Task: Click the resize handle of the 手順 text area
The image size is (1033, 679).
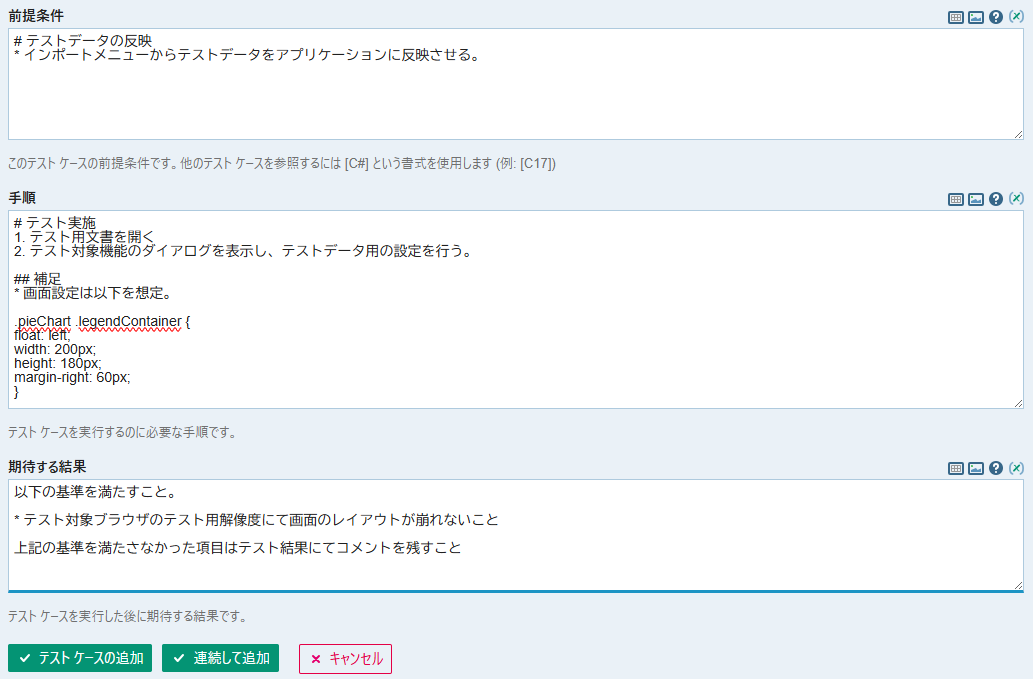Action: 1018,403
